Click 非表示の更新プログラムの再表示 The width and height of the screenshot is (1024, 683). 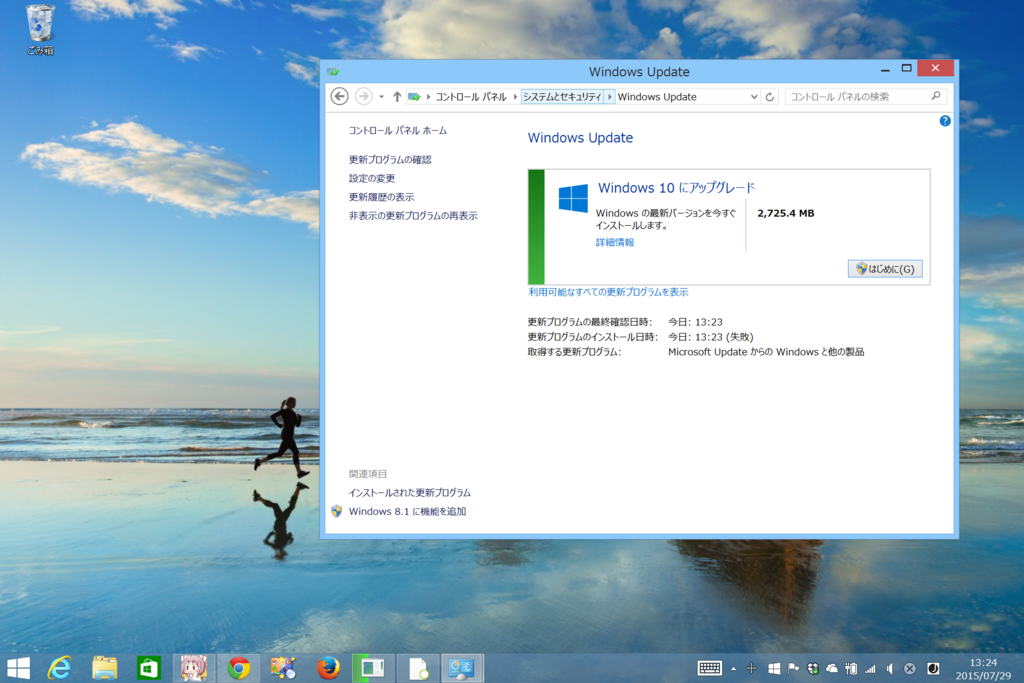click(x=413, y=215)
